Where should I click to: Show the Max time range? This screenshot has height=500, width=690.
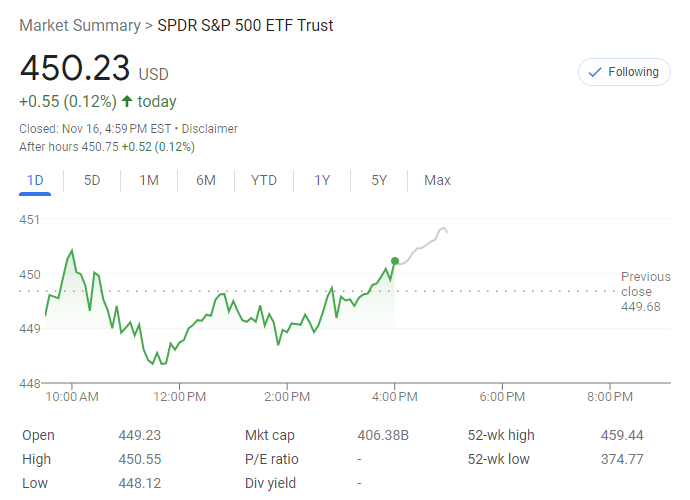(437, 180)
